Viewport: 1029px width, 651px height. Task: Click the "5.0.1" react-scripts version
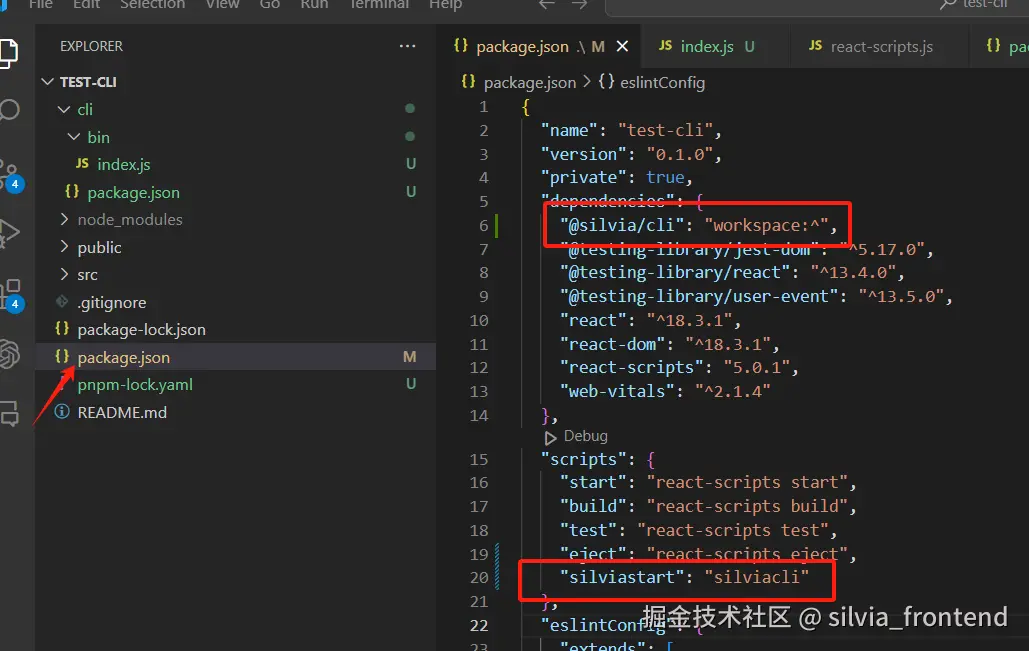point(757,368)
